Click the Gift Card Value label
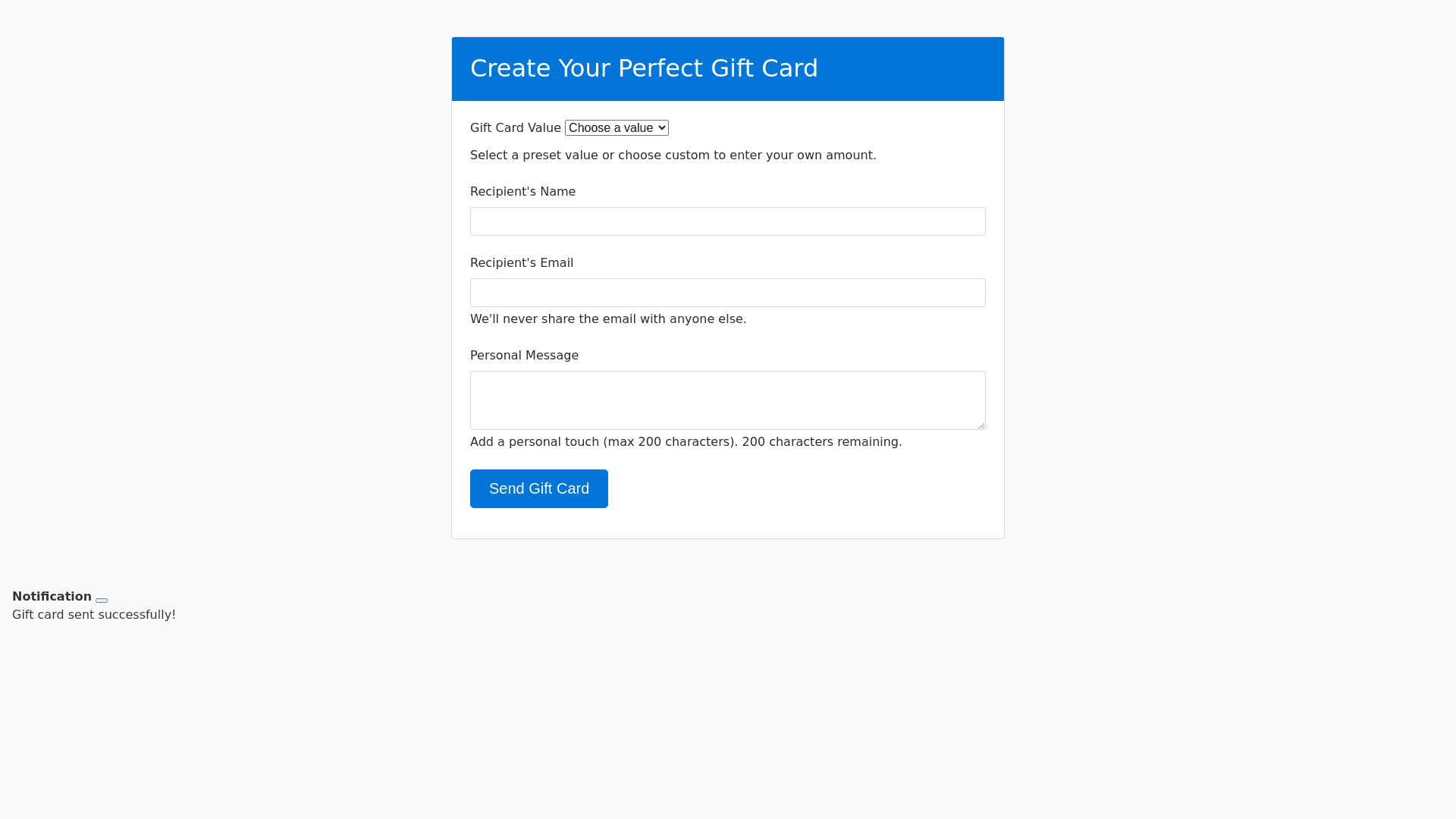The image size is (1456, 819). point(515,128)
